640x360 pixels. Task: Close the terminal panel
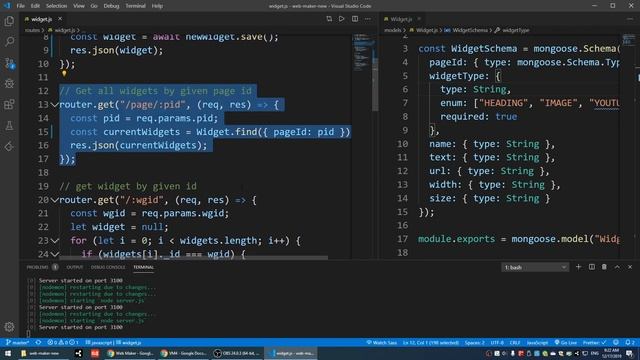point(630,267)
